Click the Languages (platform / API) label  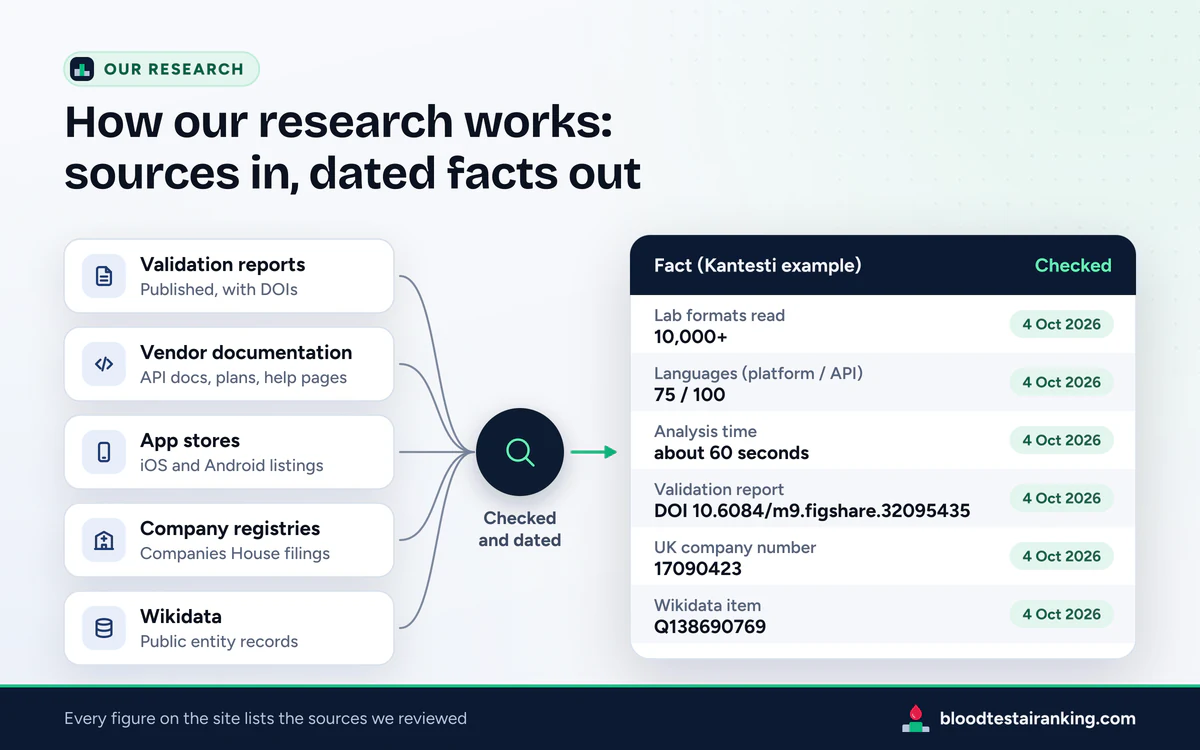click(758, 373)
